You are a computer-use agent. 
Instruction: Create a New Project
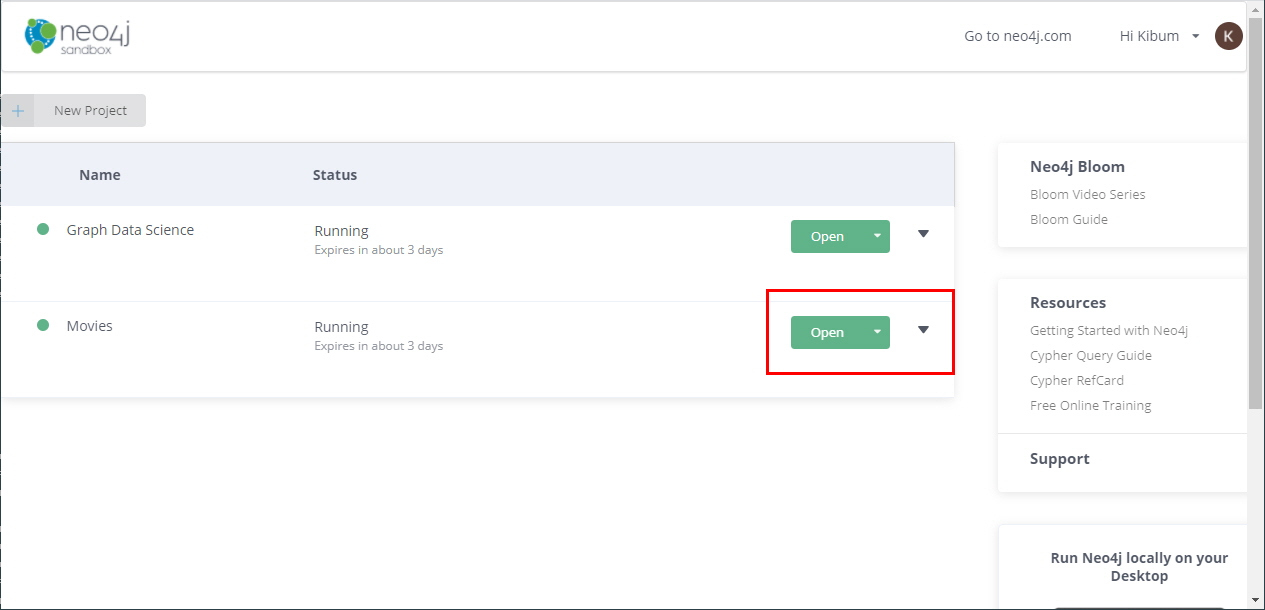coord(90,111)
